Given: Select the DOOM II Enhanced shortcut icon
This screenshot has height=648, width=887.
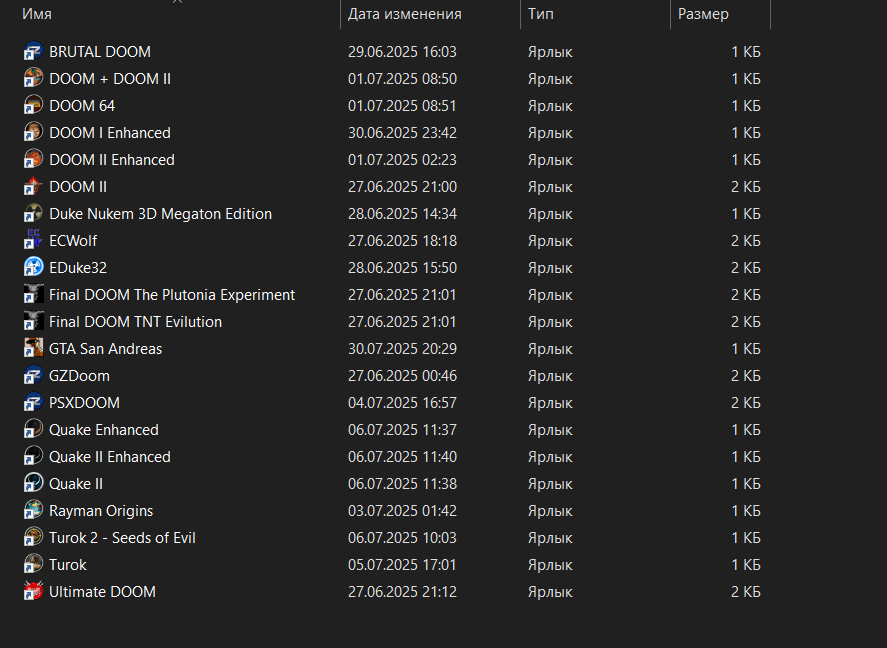Looking at the screenshot, I should (x=33, y=159).
